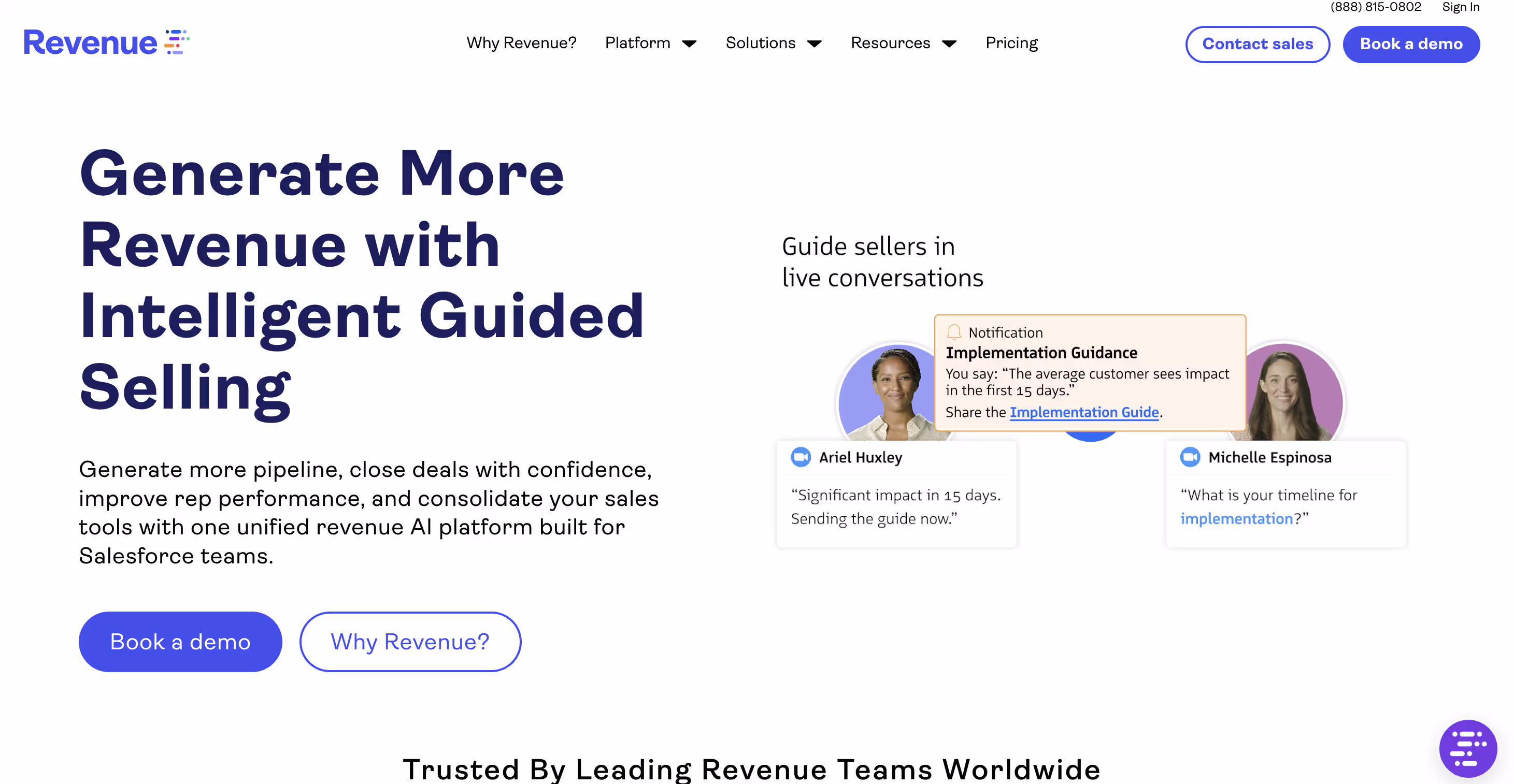The height and width of the screenshot is (784, 1514).
Task: Open the Resources dropdown
Action: [x=904, y=43]
